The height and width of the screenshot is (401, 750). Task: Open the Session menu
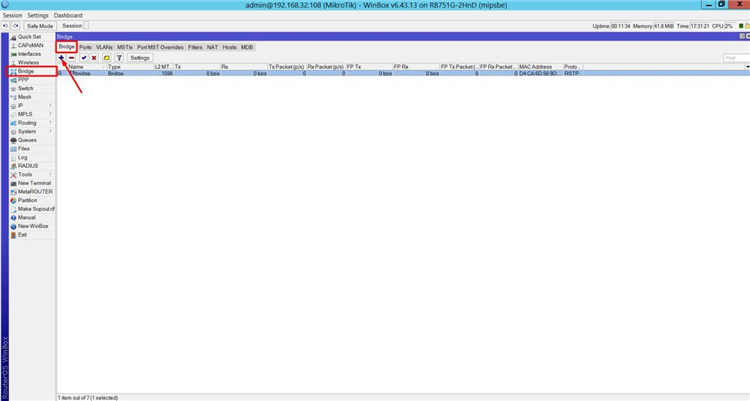click(x=12, y=15)
